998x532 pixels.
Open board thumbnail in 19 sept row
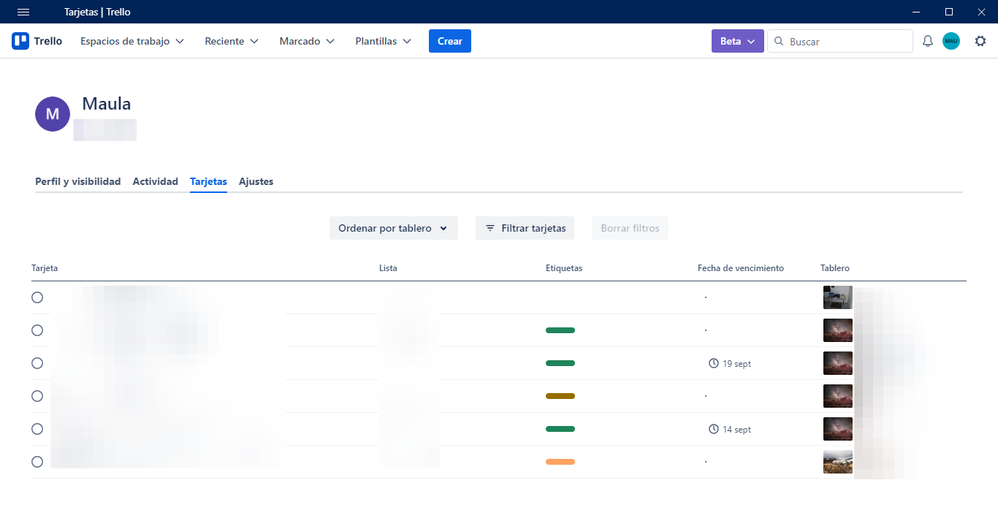(838, 363)
